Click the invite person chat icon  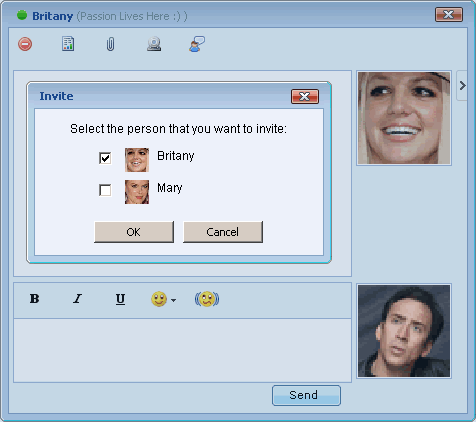(197, 44)
